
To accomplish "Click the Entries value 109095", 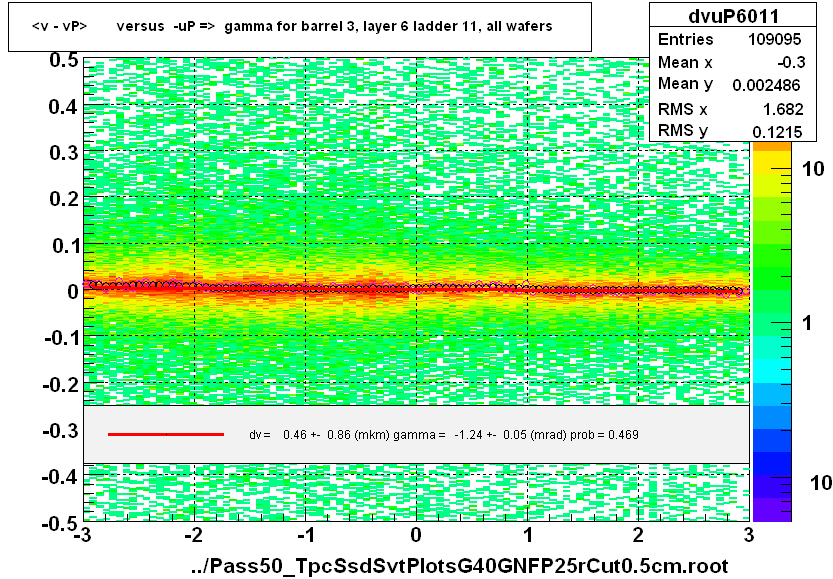I will 775,39.
